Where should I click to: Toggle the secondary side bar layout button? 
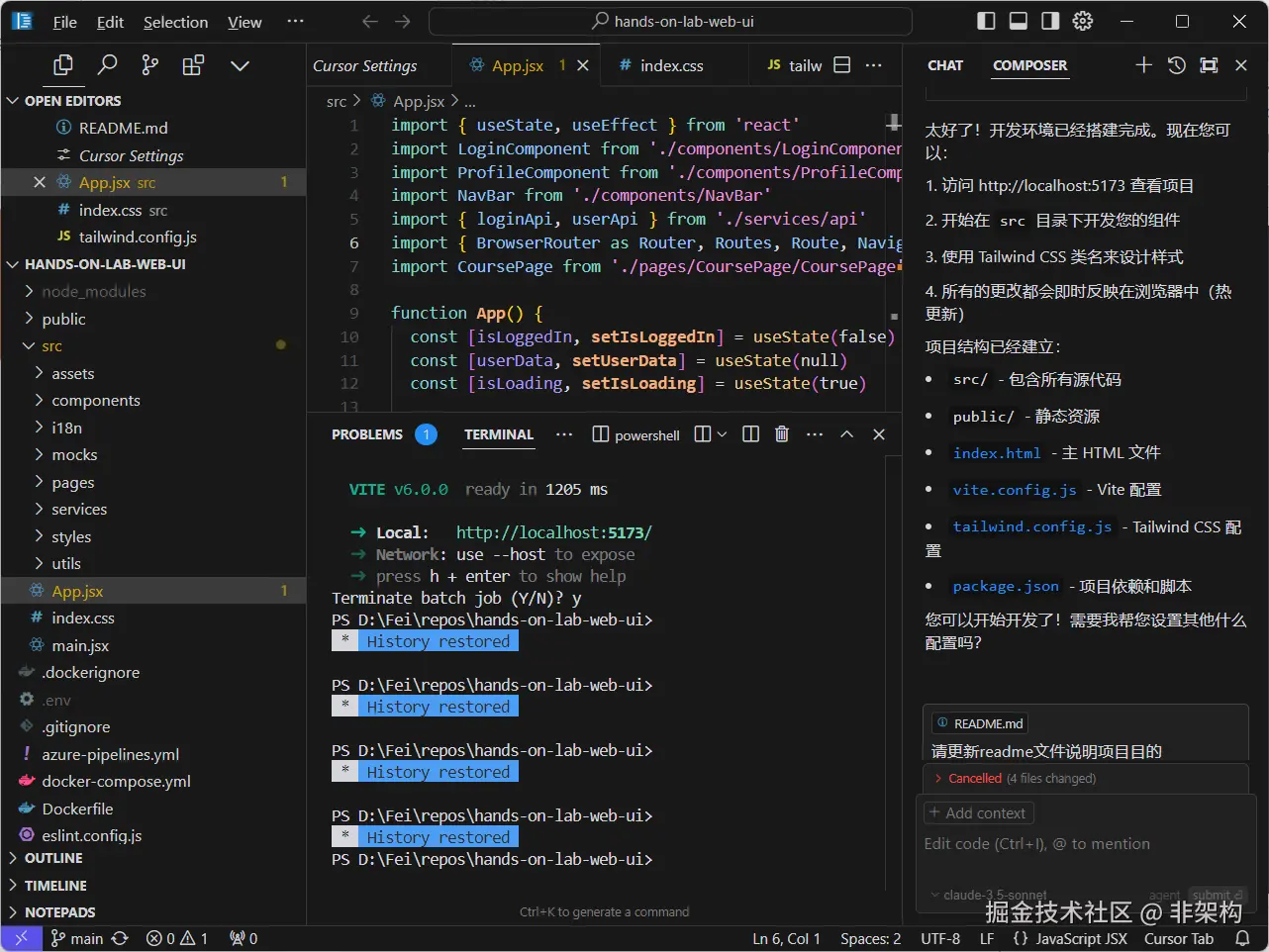point(1050,21)
